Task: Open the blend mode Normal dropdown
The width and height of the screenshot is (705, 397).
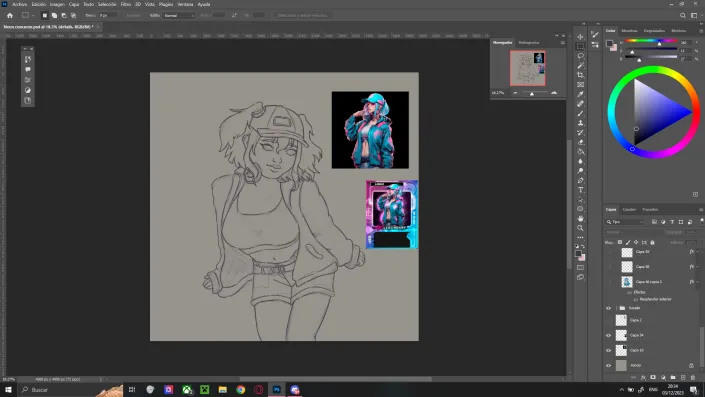Action: pos(178,15)
